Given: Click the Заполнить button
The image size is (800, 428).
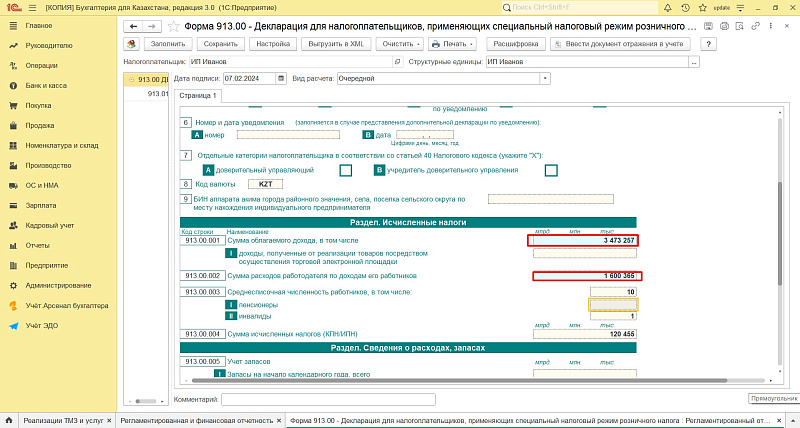Looking at the screenshot, I should 168,44.
